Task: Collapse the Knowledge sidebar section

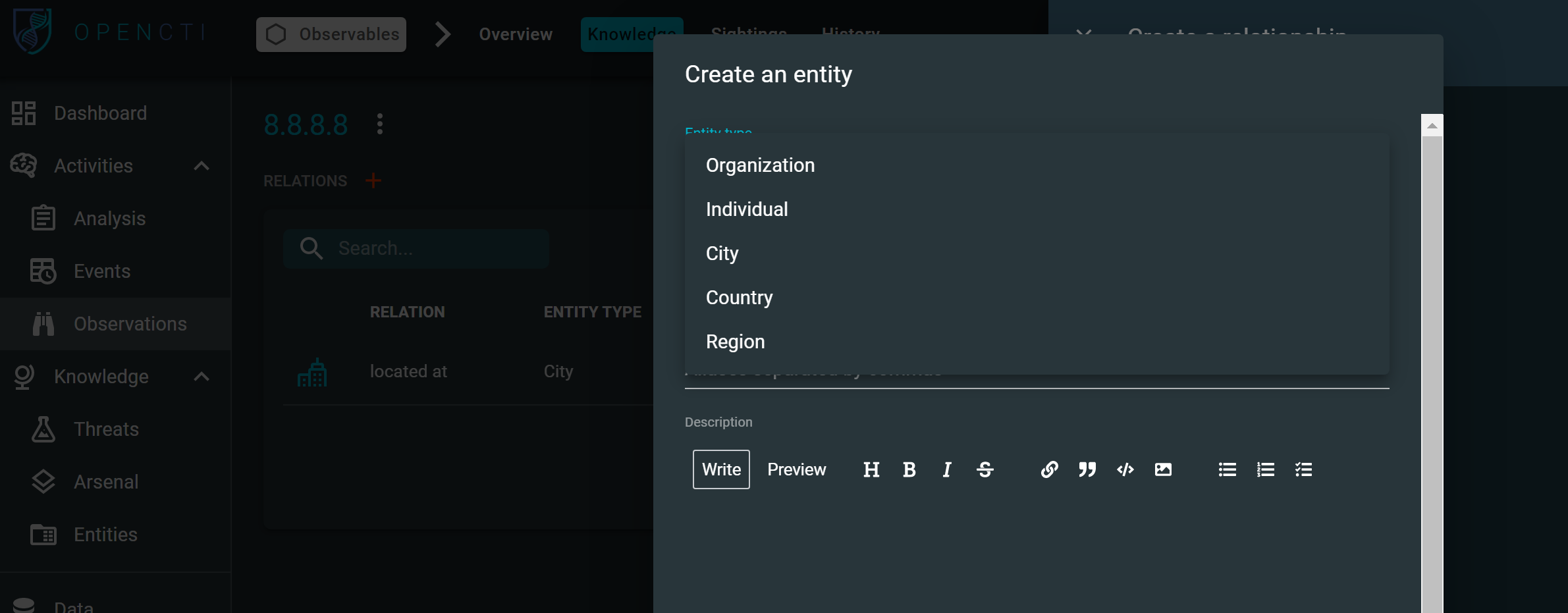Action: click(x=202, y=376)
